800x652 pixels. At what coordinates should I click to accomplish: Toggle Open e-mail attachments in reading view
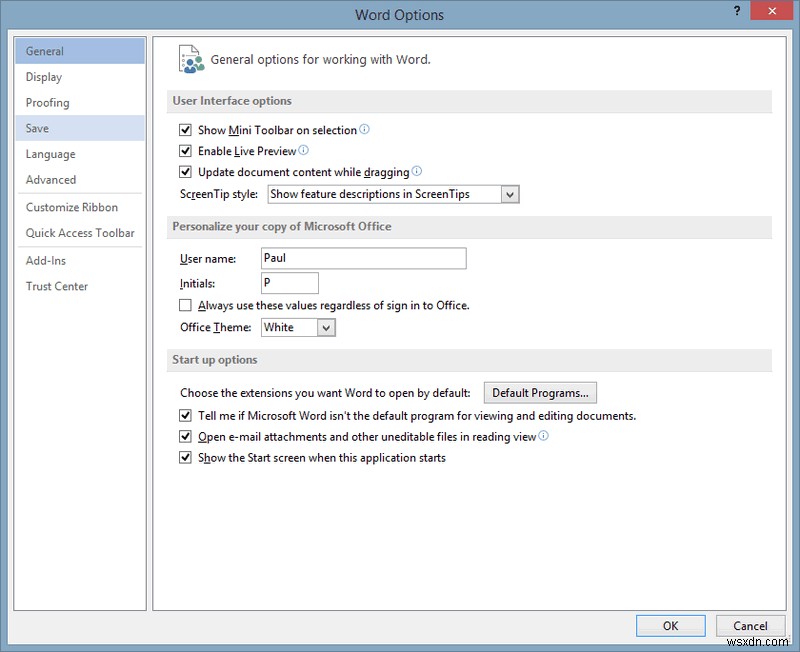pyautogui.click(x=185, y=436)
